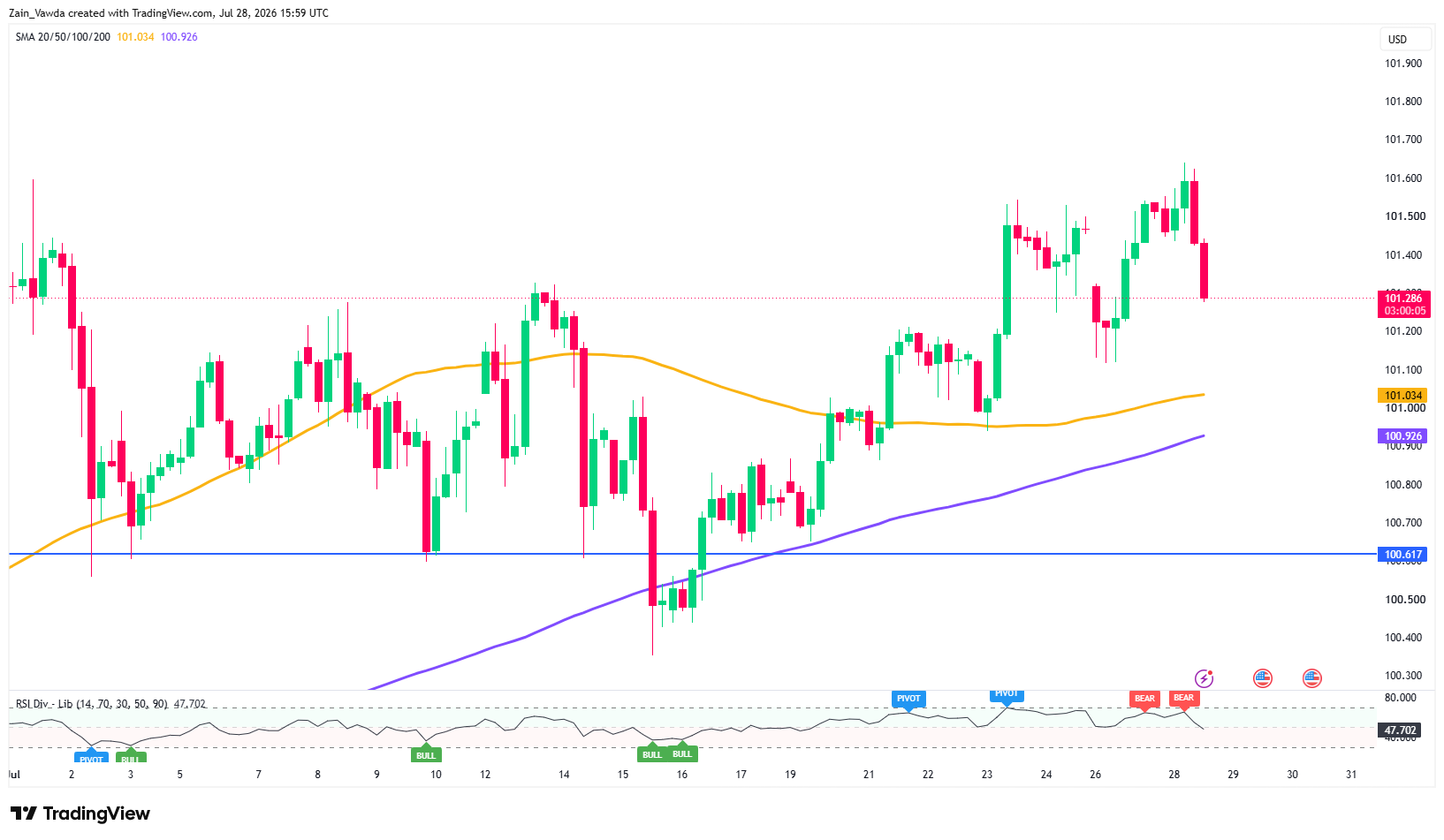Click the 101.500 price axis label
1444x840 pixels.
[x=1403, y=216]
